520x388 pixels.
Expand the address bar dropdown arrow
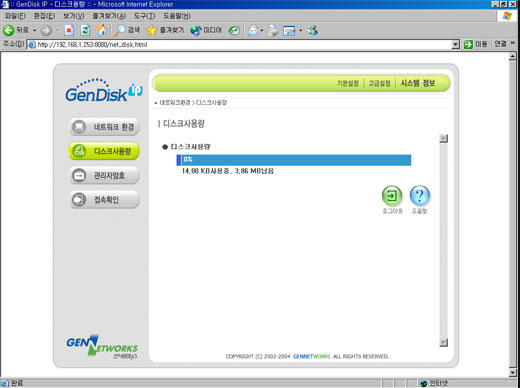(455, 44)
